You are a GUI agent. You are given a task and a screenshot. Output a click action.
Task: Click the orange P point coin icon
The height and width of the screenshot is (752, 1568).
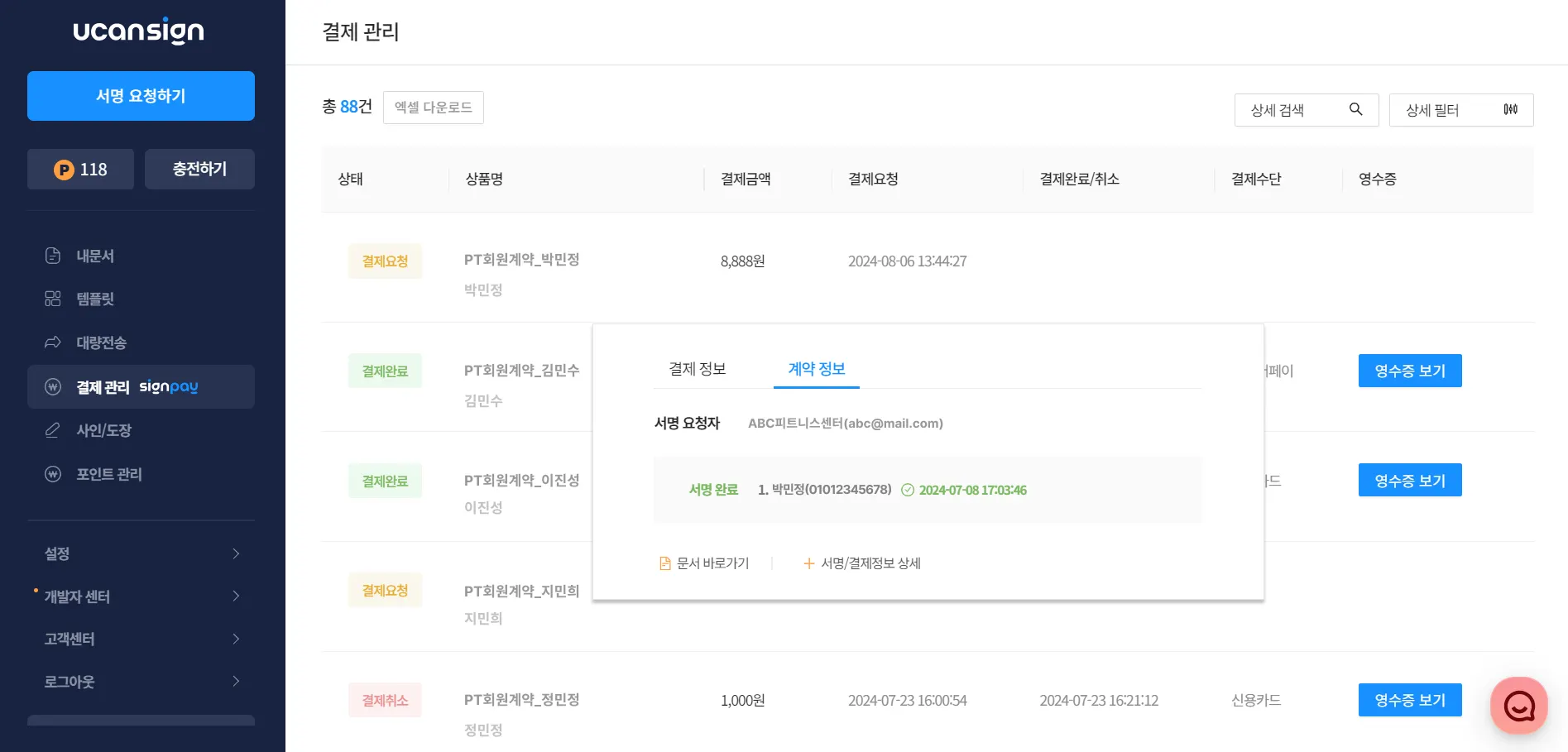[64, 170]
